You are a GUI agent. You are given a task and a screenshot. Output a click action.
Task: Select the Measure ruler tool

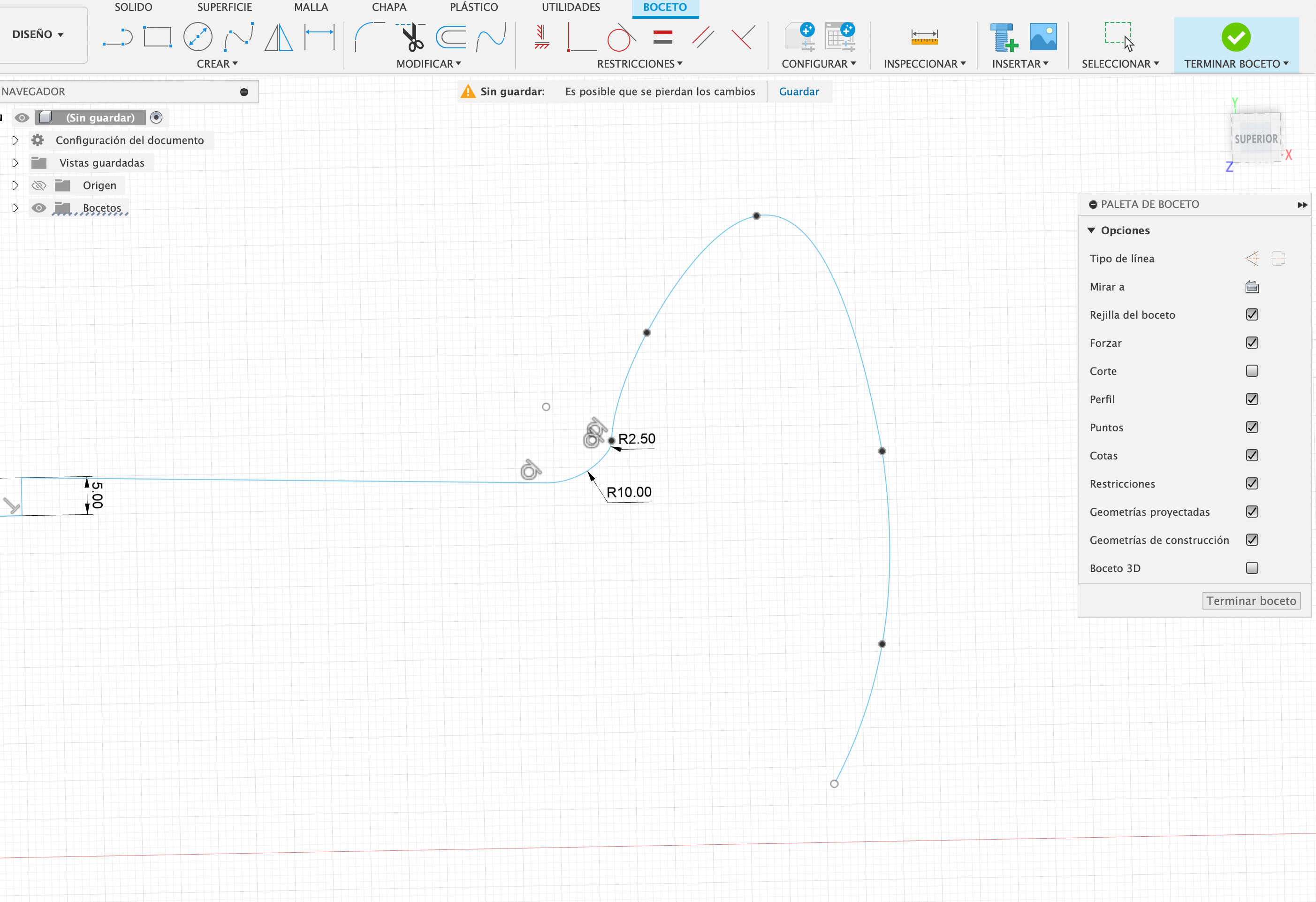pyautogui.click(x=924, y=38)
